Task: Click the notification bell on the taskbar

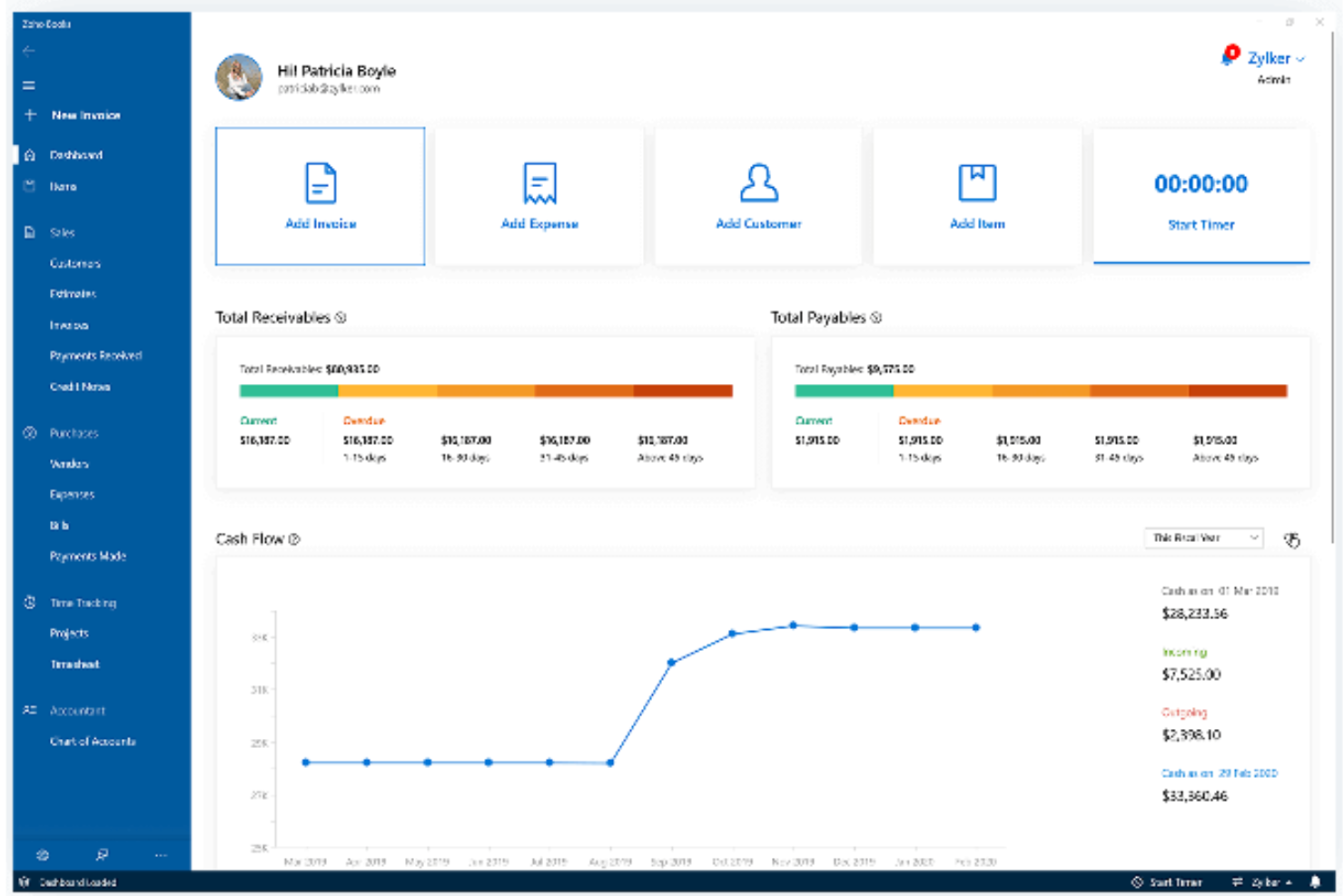Action: (1317, 881)
